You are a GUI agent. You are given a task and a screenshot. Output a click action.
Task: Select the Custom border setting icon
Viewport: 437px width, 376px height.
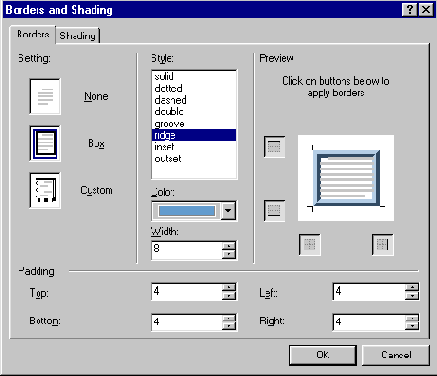click(45, 190)
